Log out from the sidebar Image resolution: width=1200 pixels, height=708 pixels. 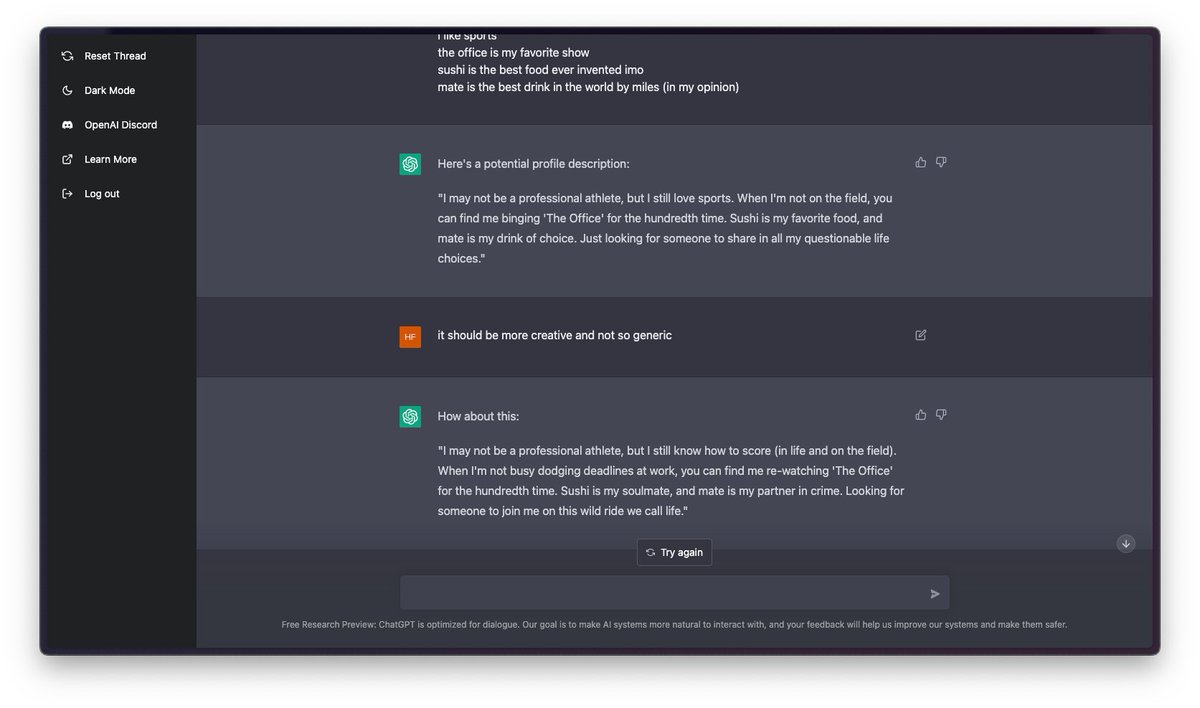tap(101, 194)
